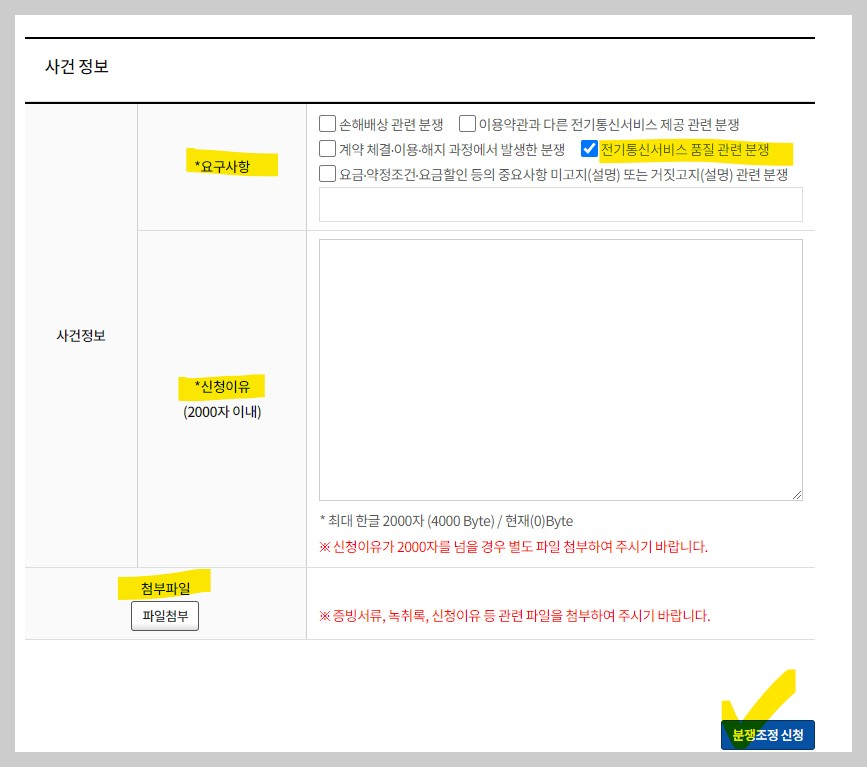Check the 손해배상 관련 분쟁 checkbox
This screenshot has width=867, height=767.
click(x=327, y=124)
